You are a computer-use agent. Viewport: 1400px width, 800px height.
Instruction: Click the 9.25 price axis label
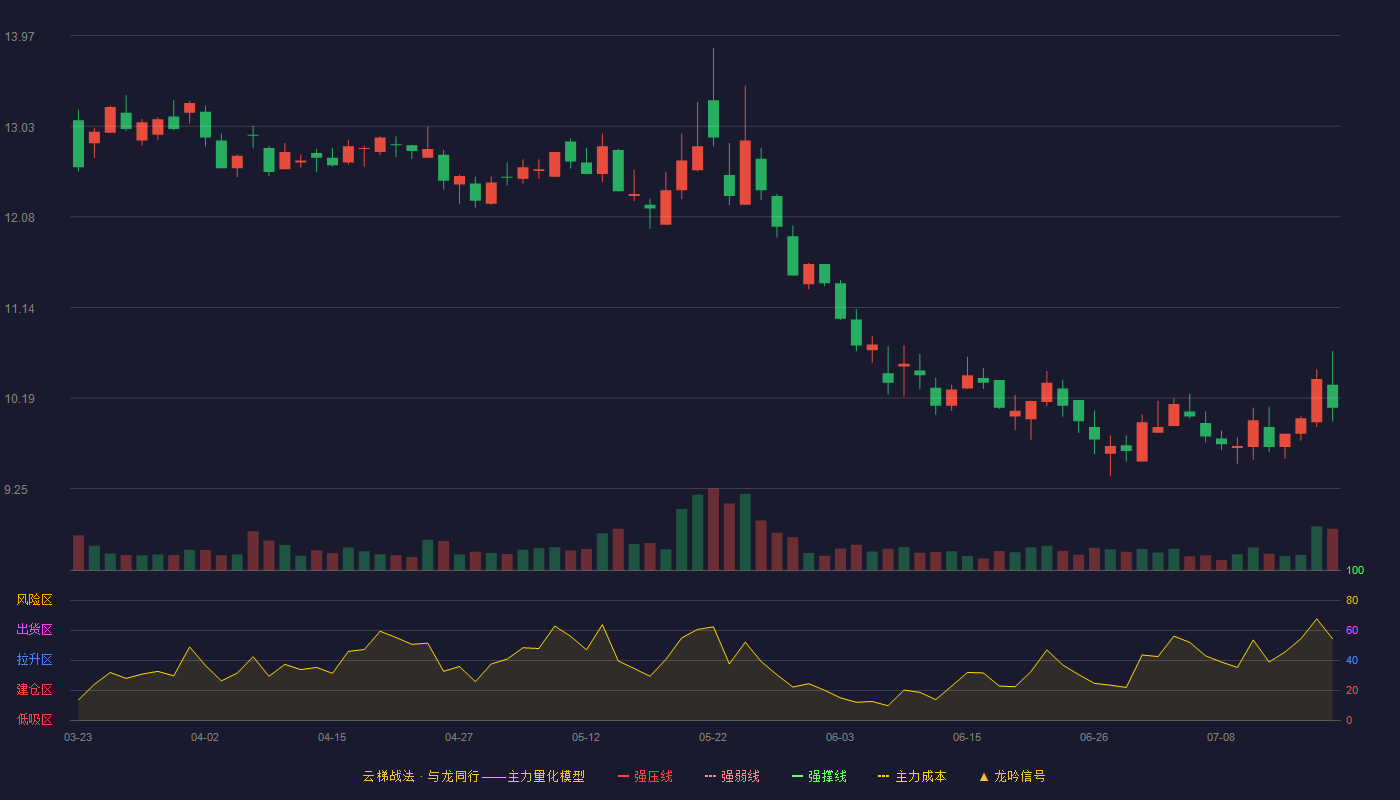(x=19, y=490)
